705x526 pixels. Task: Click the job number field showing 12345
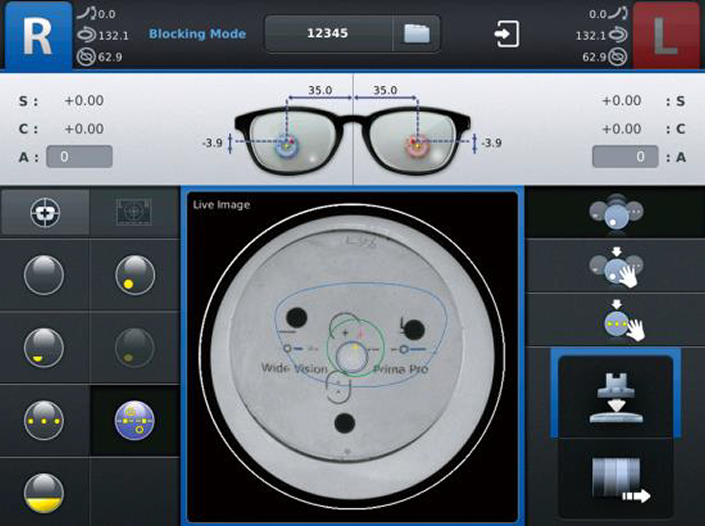[x=328, y=34]
